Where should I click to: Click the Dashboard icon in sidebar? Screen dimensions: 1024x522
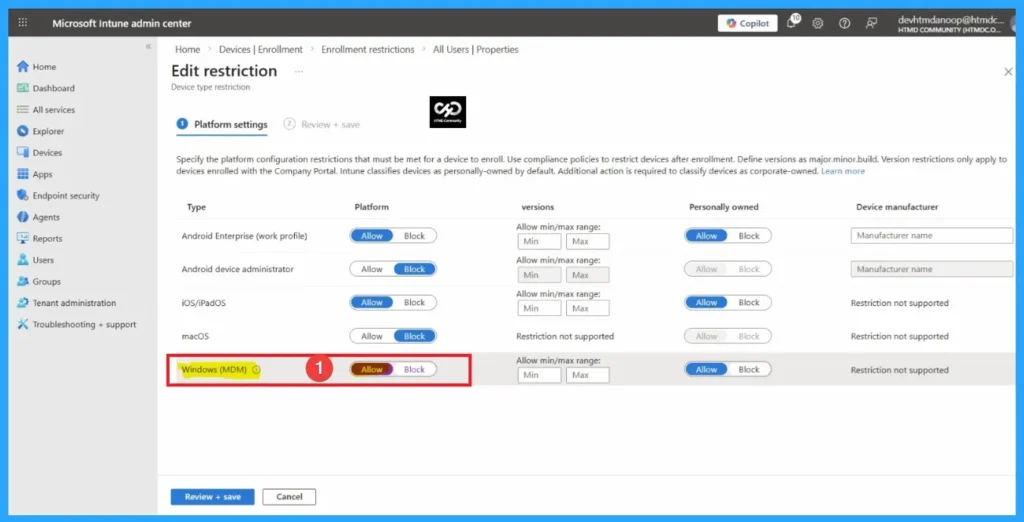(23, 88)
